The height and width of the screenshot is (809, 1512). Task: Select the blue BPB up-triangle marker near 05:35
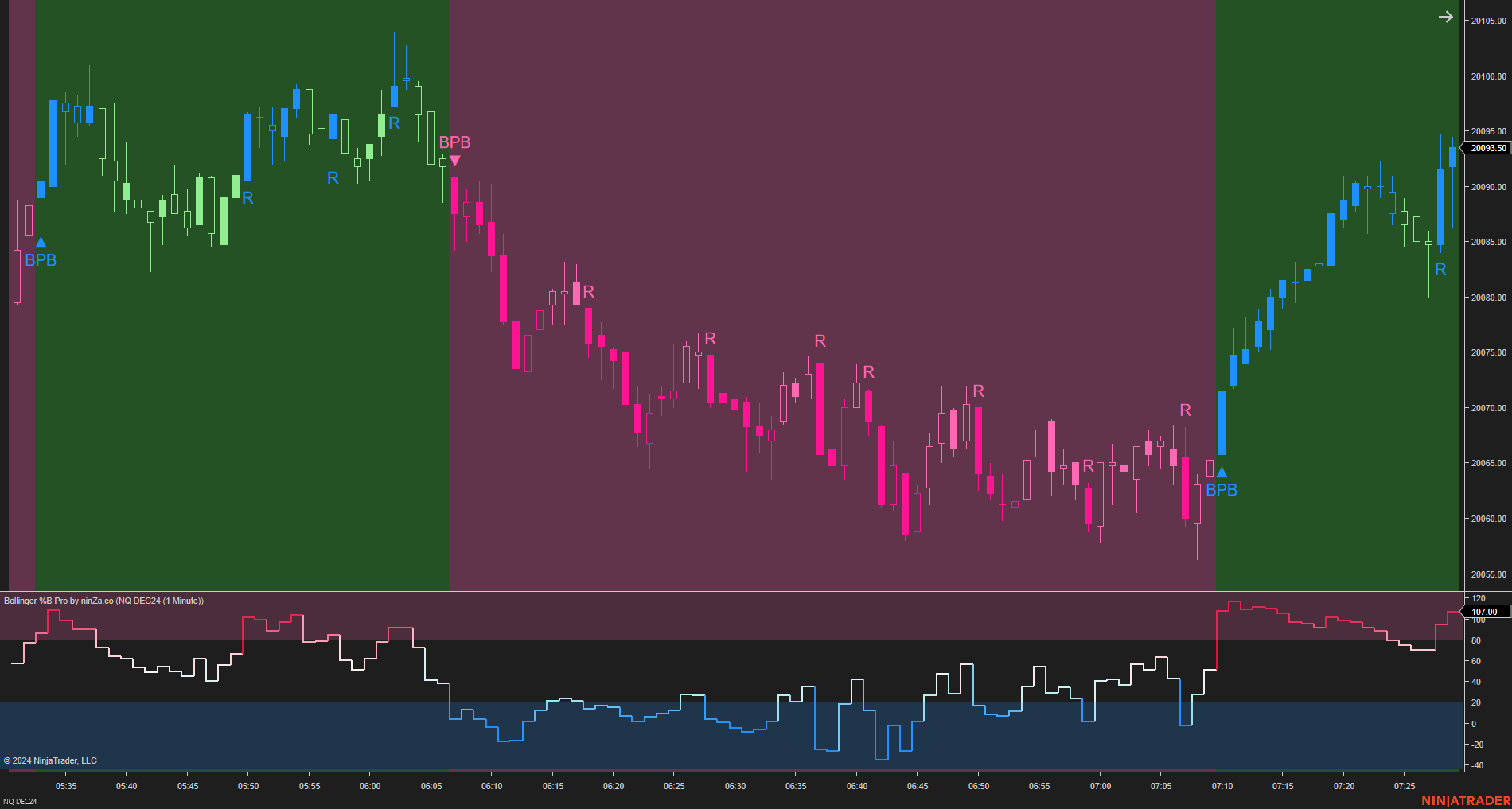tap(41, 241)
